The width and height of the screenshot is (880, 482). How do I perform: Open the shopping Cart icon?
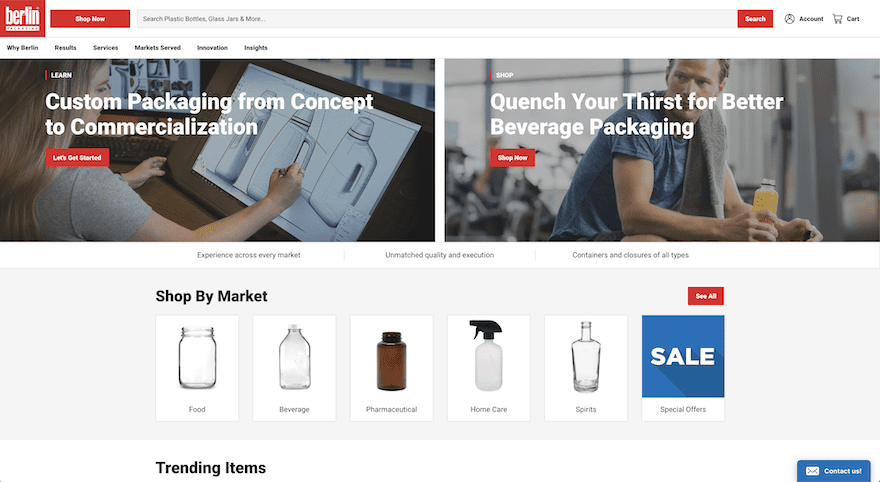pos(837,19)
